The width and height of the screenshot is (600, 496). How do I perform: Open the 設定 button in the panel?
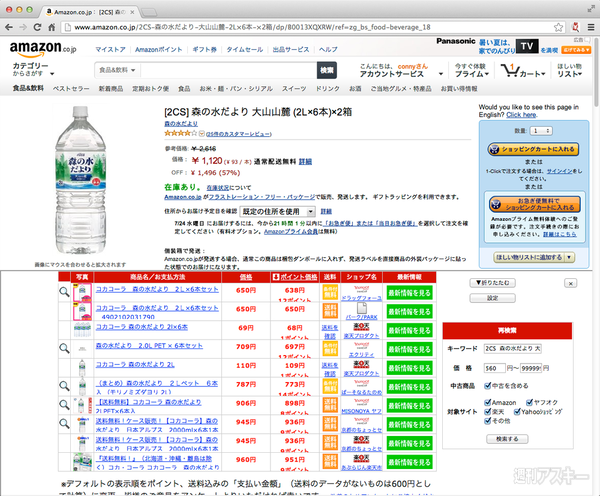(x=492, y=298)
